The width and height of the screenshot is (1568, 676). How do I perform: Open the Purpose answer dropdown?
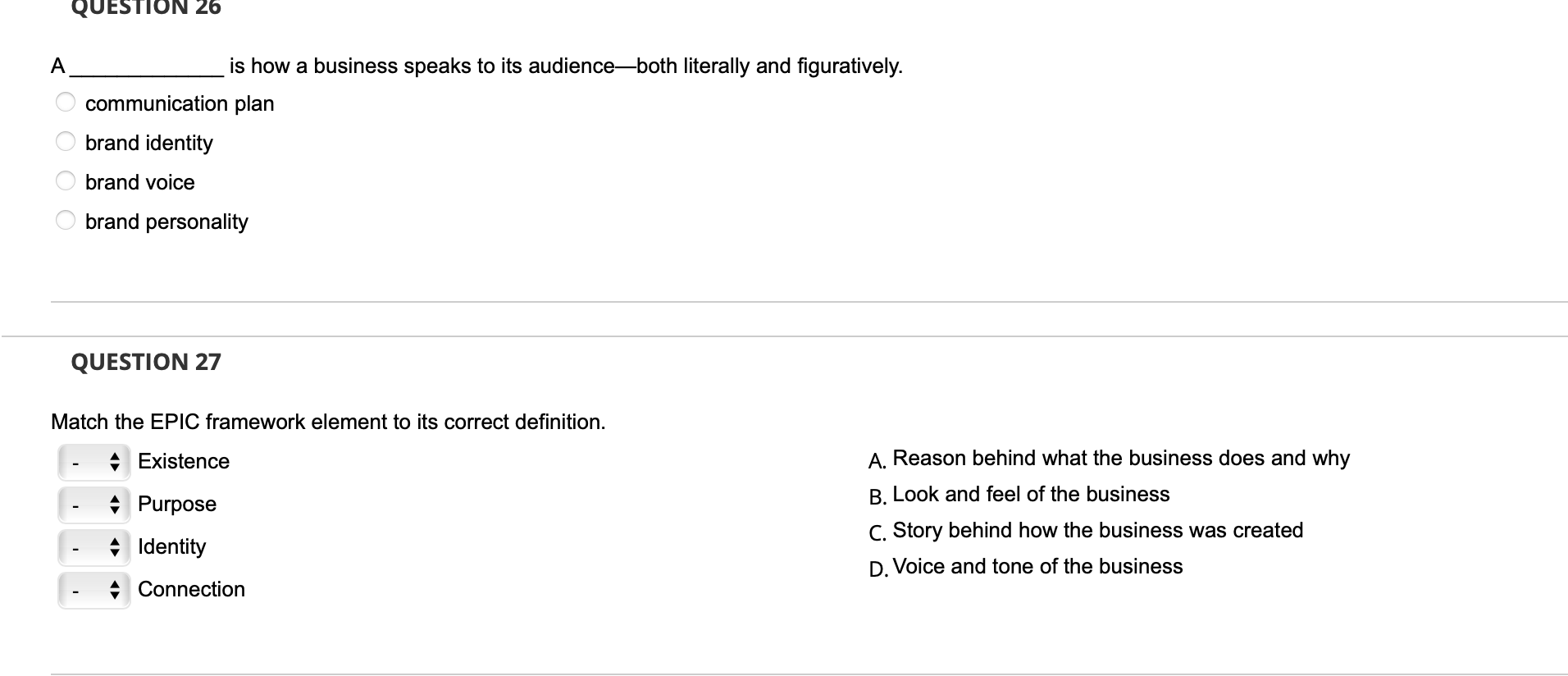click(93, 505)
